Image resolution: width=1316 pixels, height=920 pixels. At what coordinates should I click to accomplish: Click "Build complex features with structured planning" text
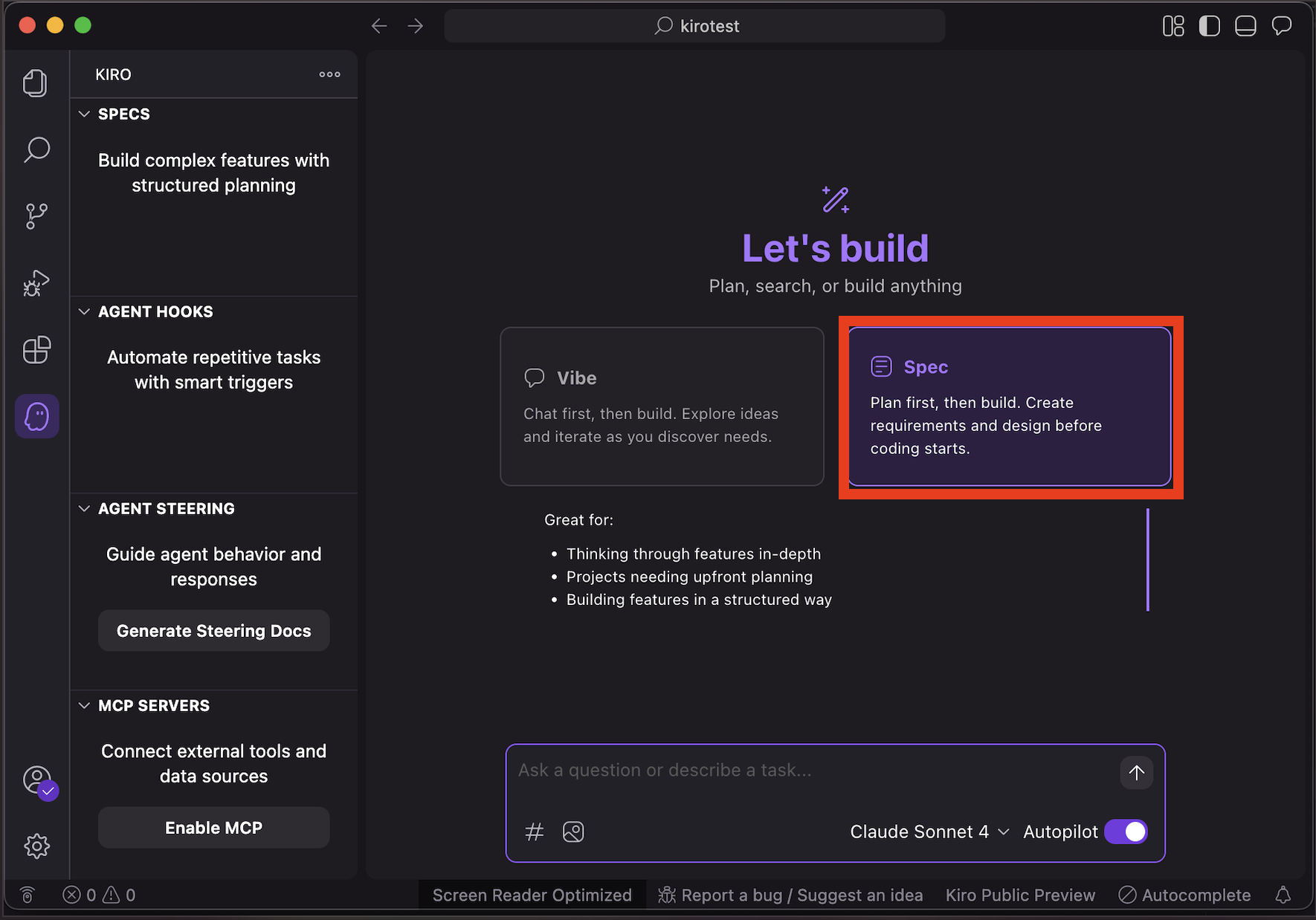pos(213,172)
